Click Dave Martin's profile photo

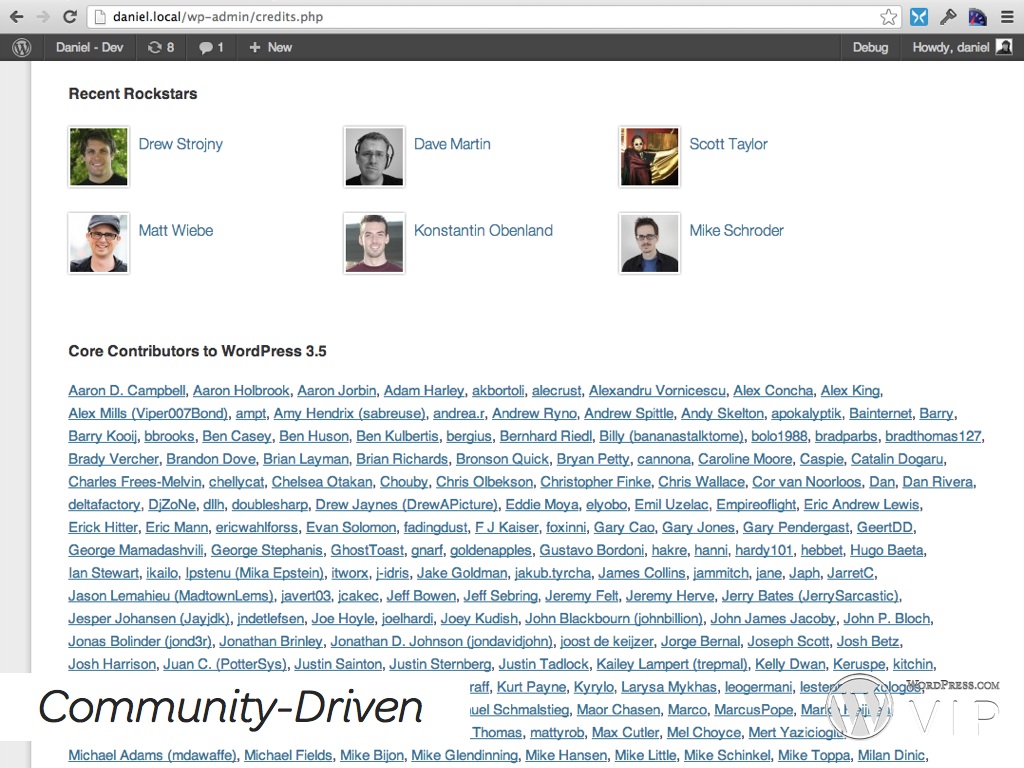(374, 157)
